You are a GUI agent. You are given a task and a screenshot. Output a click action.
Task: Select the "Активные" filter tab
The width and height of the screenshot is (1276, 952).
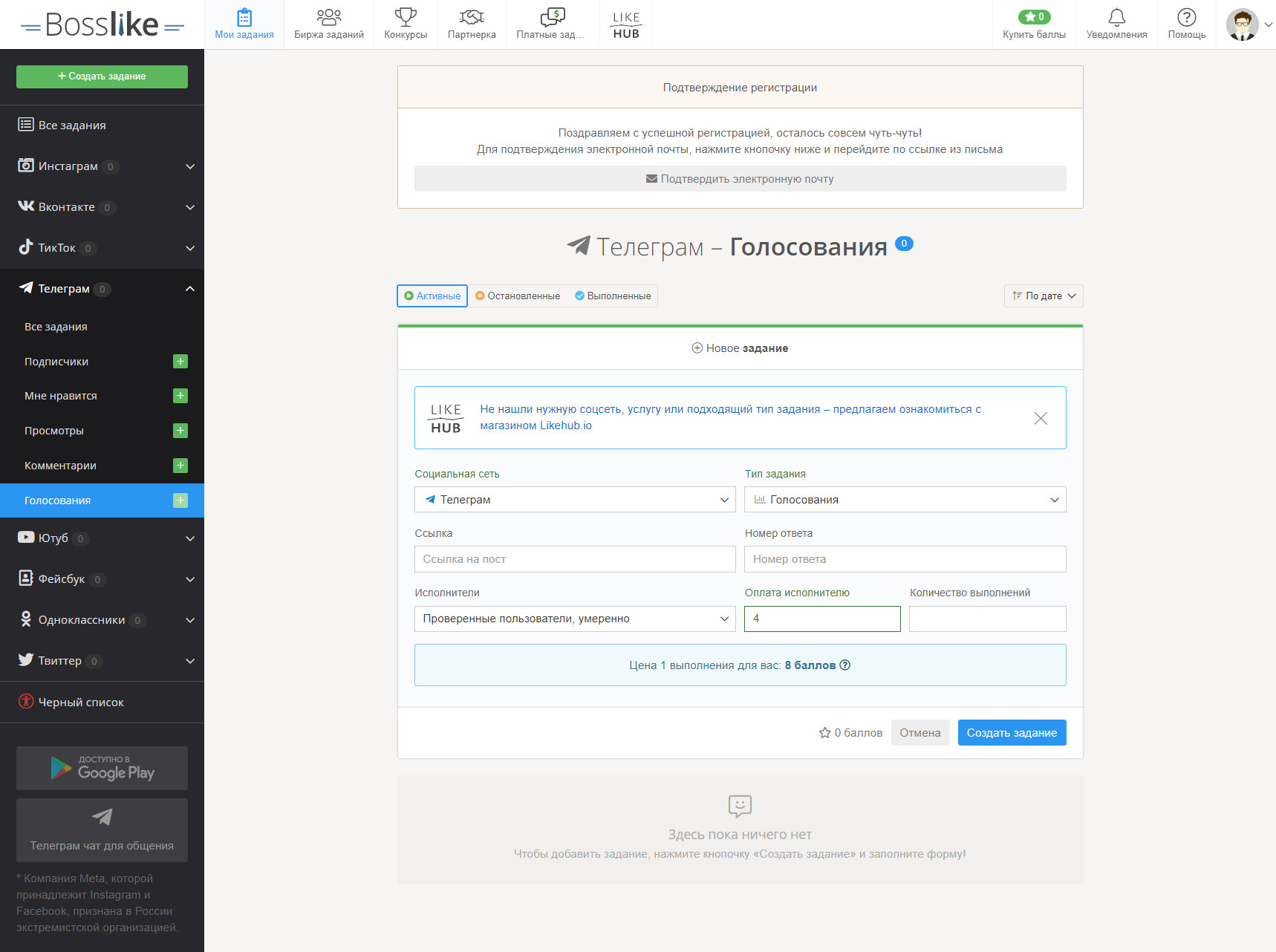(432, 296)
